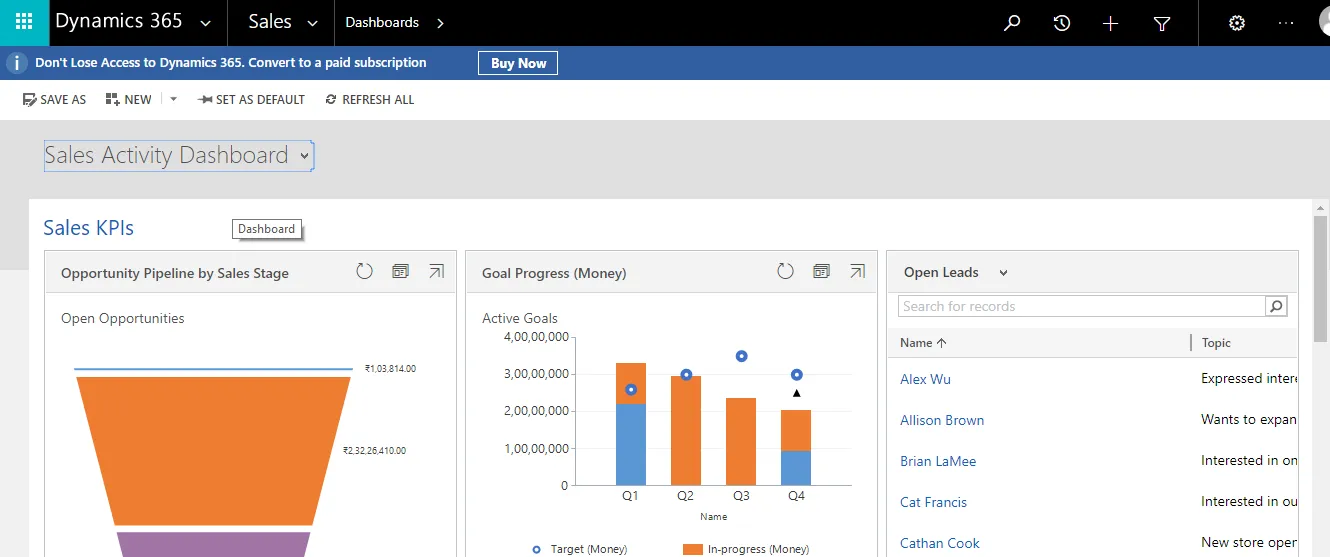Click the plus quick create icon
This screenshot has height=557, width=1330.
(1110, 23)
